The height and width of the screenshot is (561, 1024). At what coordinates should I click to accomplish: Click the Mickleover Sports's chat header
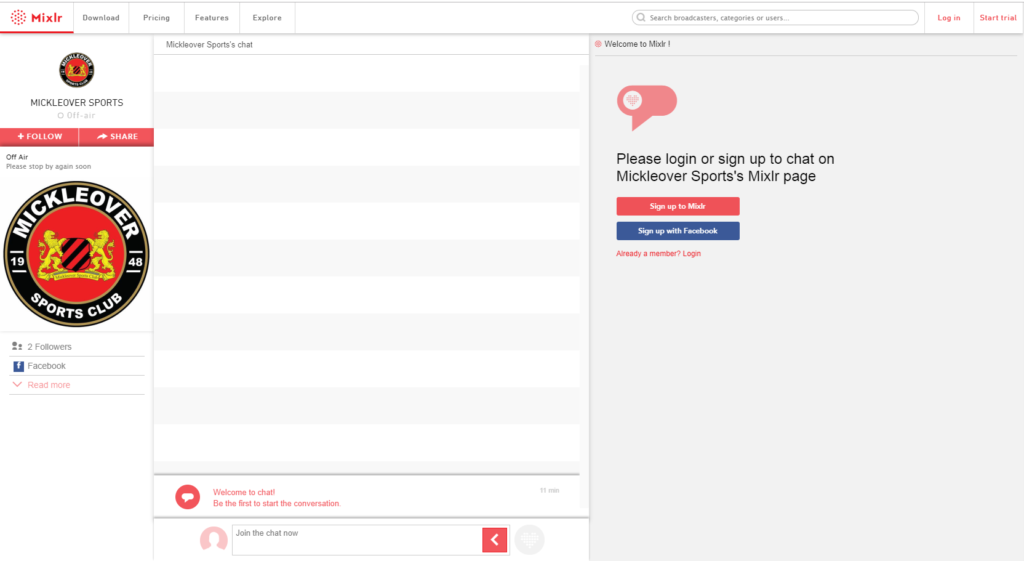point(209,44)
